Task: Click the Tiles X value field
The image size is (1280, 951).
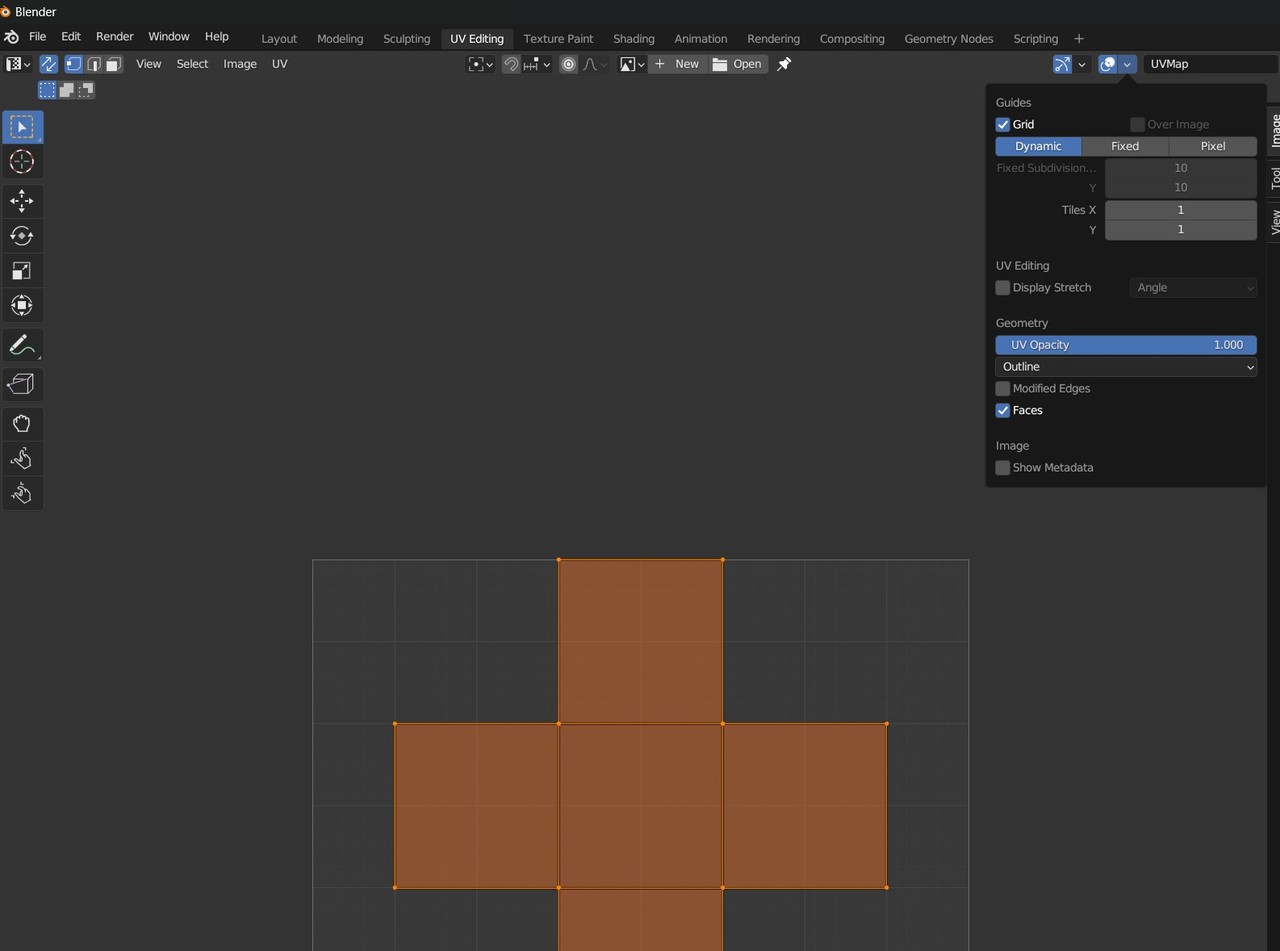Action: (1181, 210)
